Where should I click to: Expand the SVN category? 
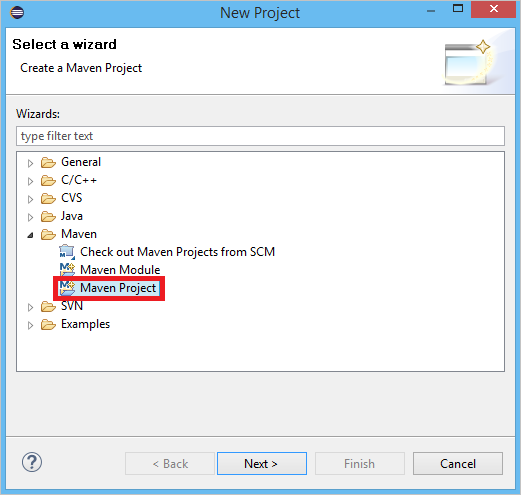30,307
